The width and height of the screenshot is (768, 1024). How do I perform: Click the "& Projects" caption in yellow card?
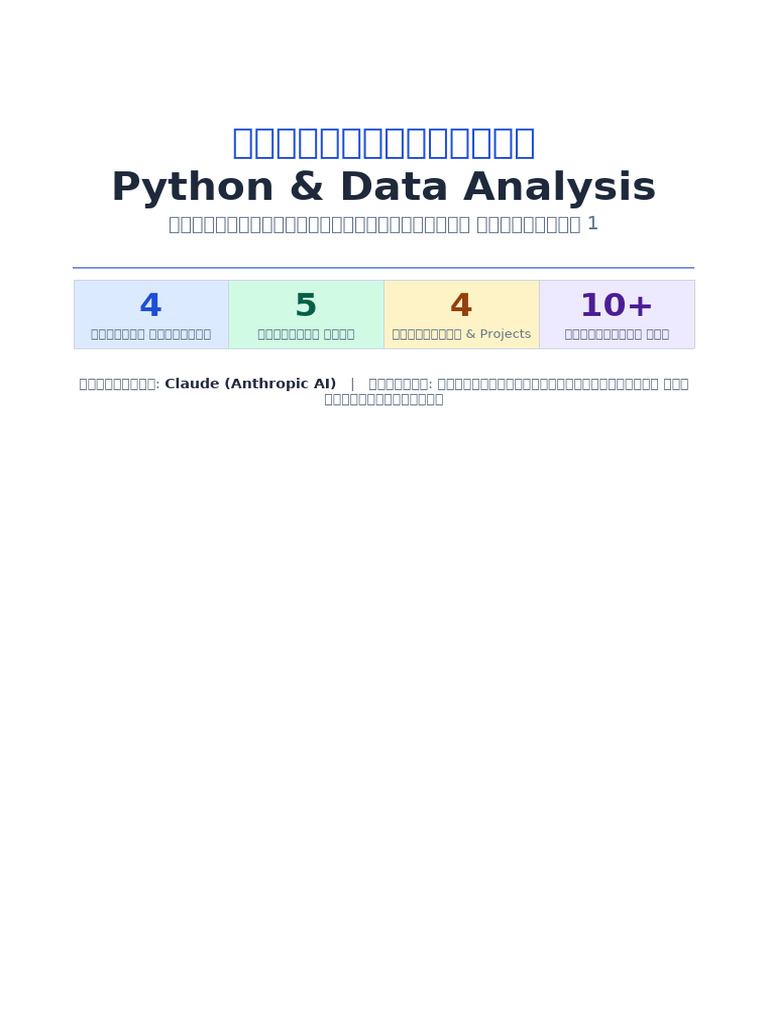click(x=498, y=334)
